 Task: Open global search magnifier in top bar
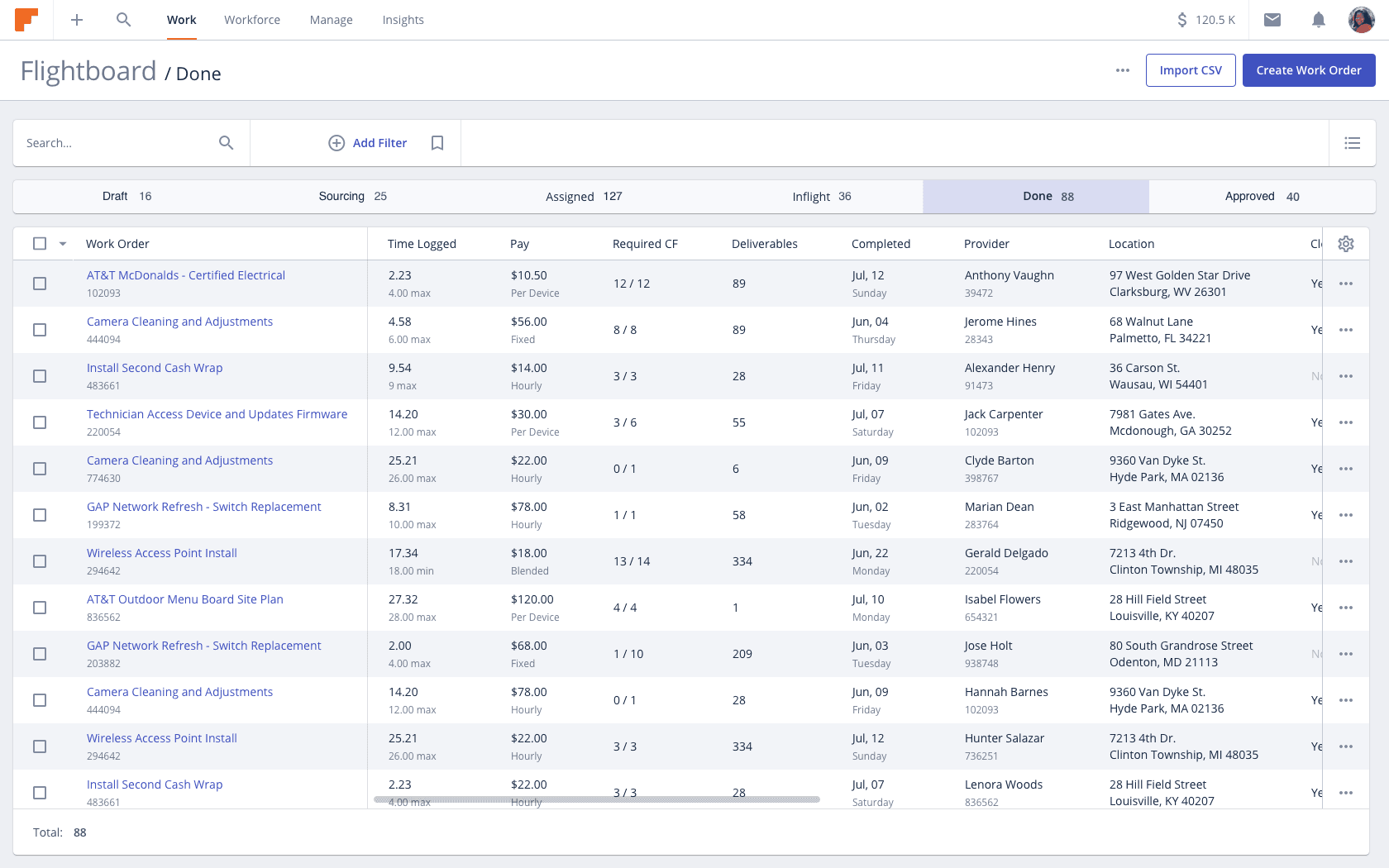pos(123,20)
